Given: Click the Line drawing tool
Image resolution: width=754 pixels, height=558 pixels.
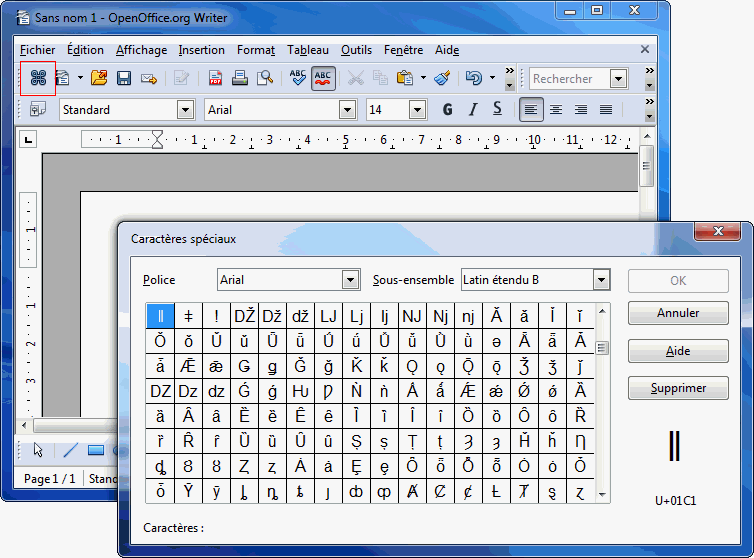Looking at the screenshot, I should click(x=71, y=450).
